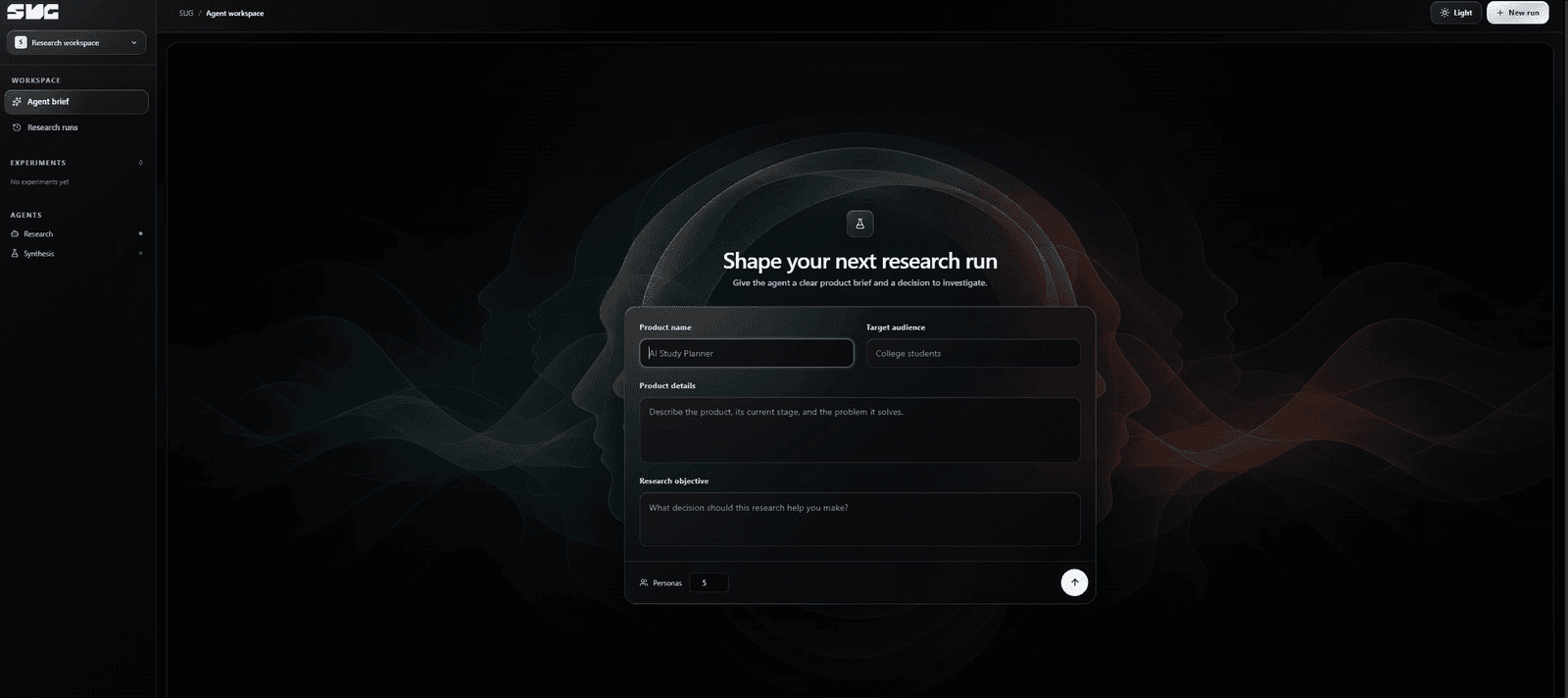Focus the Target audience field
Viewport: 1568px width, 698px height.
click(x=972, y=353)
